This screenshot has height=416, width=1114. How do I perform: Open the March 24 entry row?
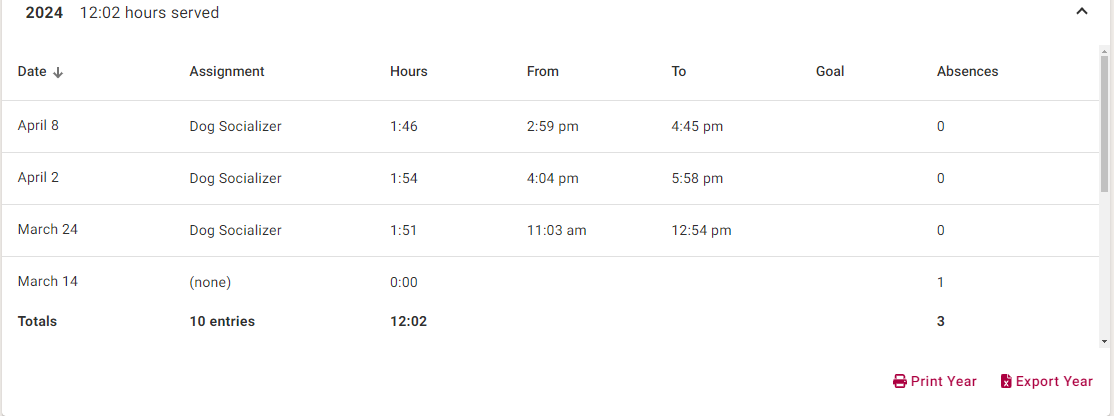point(47,230)
